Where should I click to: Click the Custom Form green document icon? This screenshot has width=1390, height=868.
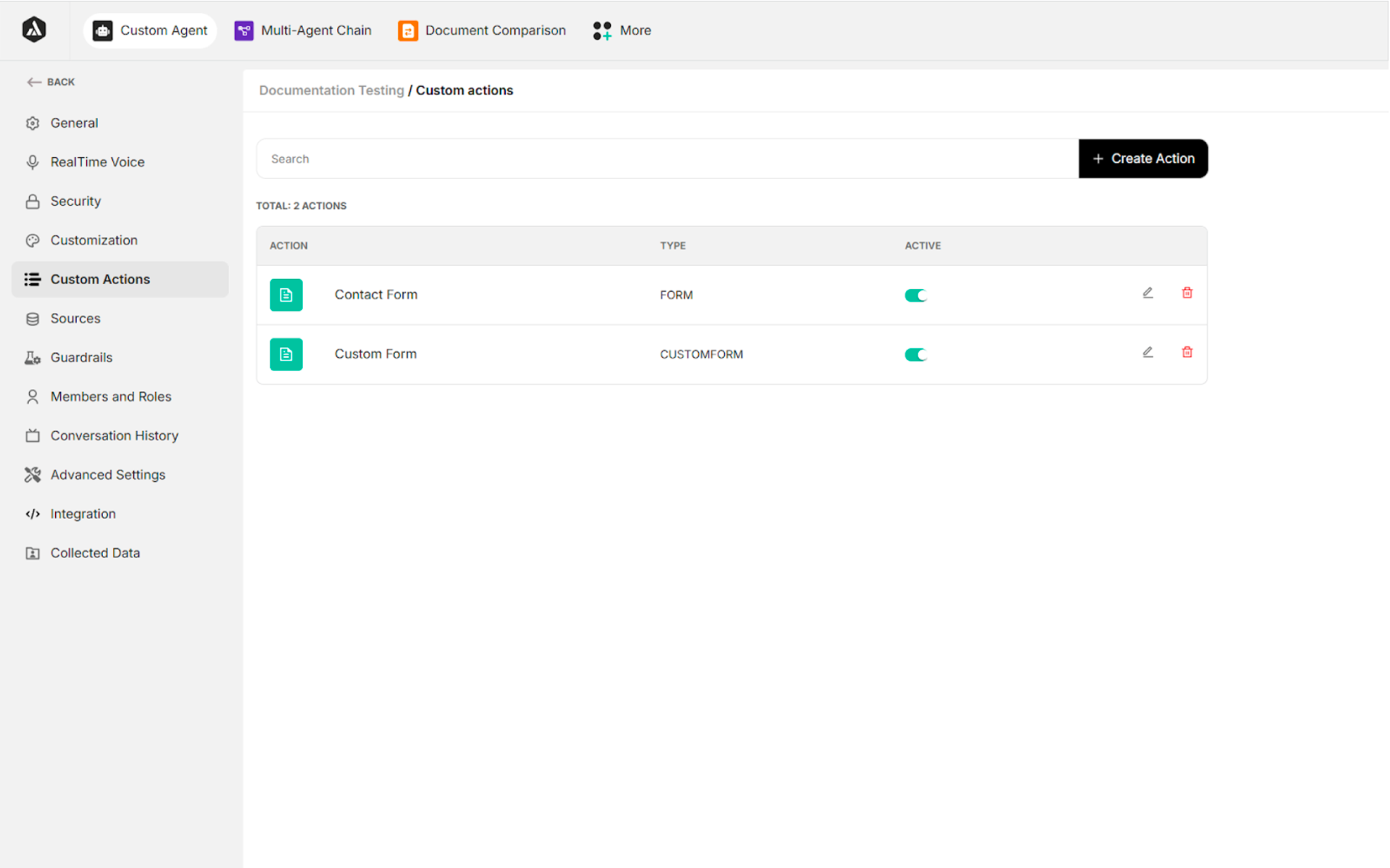tap(286, 354)
